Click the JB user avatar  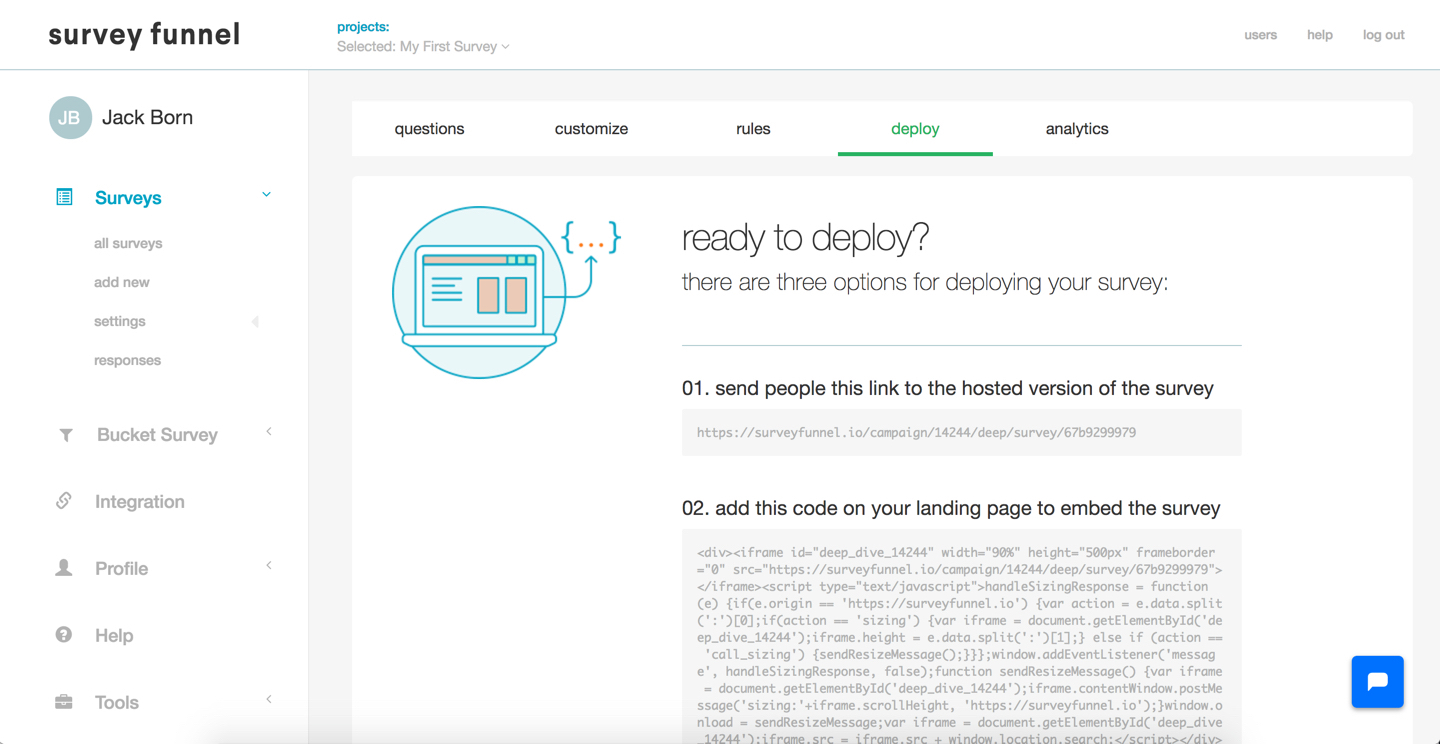(70, 118)
